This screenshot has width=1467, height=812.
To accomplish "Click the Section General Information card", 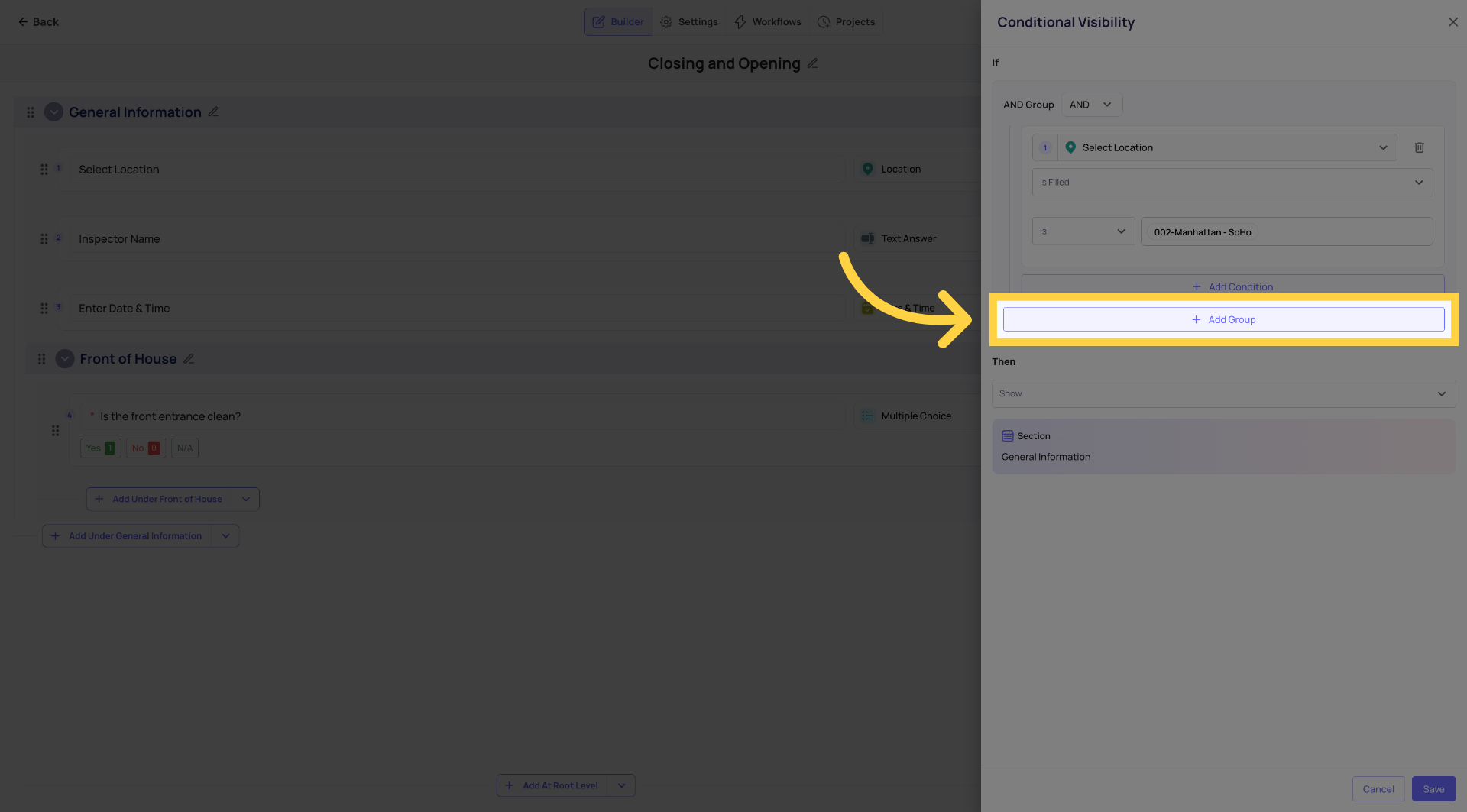I will (x=1223, y=447).
